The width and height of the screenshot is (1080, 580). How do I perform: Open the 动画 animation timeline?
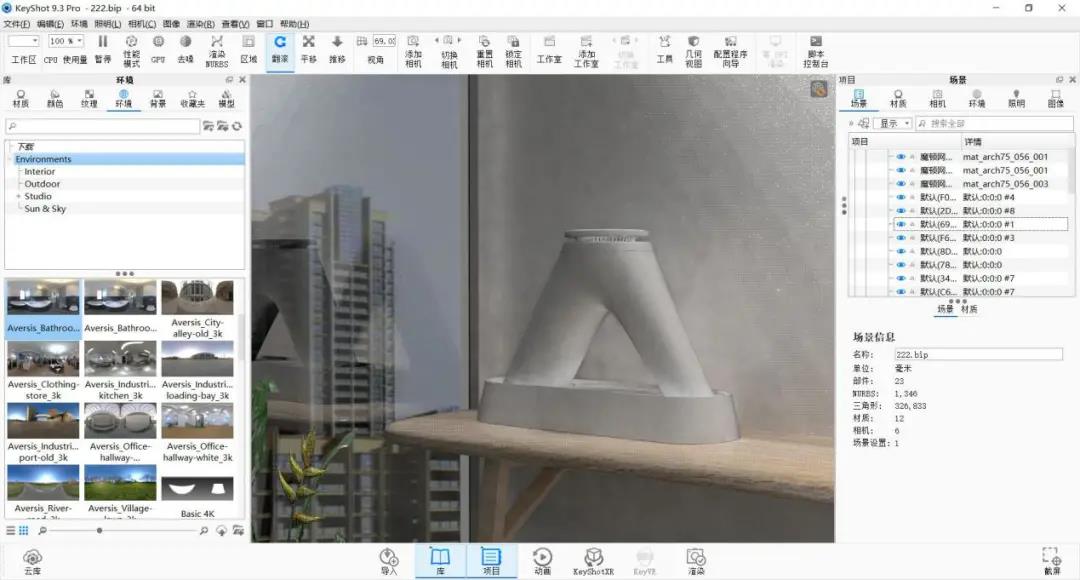tap(542, 561)
